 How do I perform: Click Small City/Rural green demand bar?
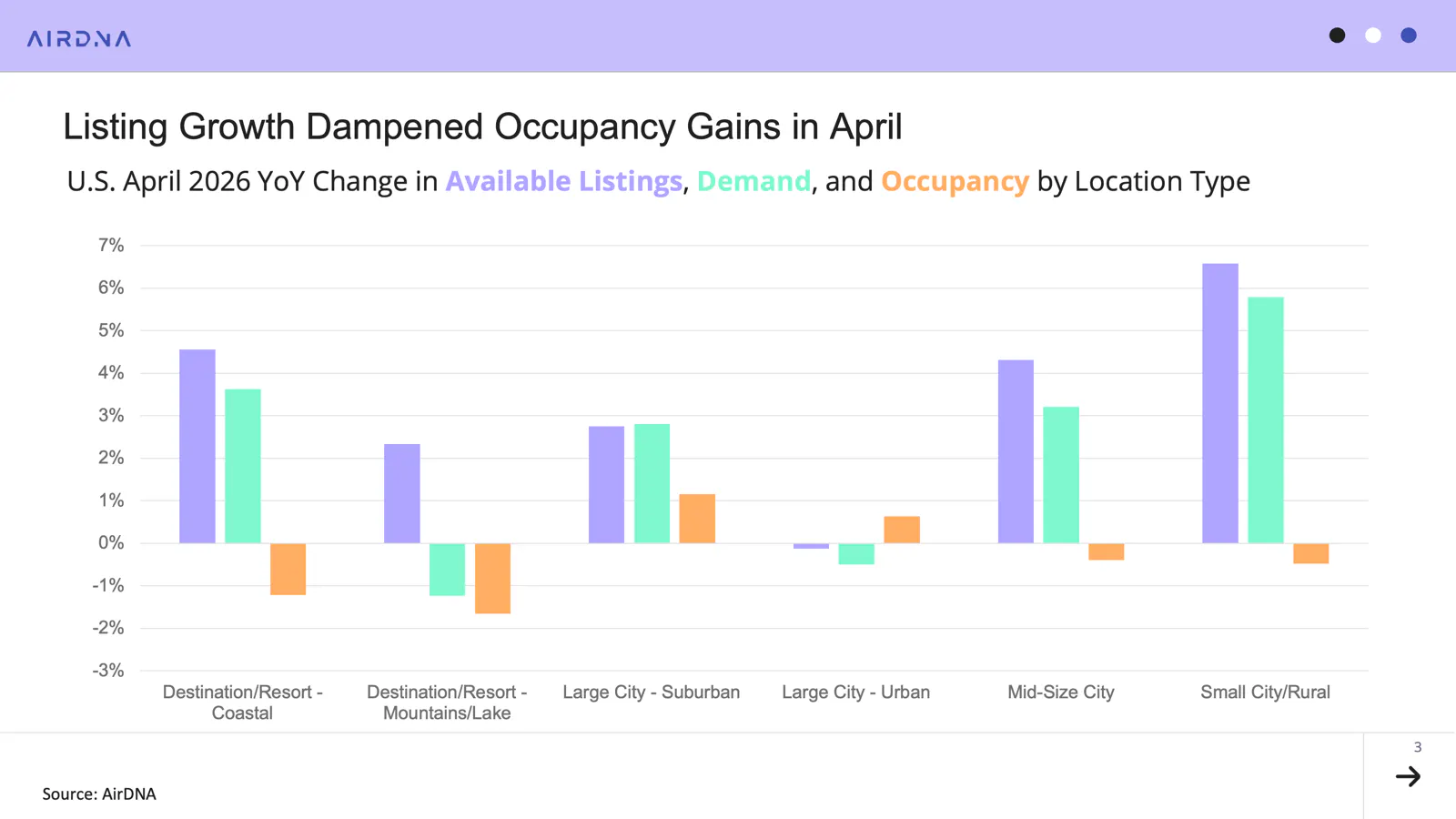click(1266, 420)
